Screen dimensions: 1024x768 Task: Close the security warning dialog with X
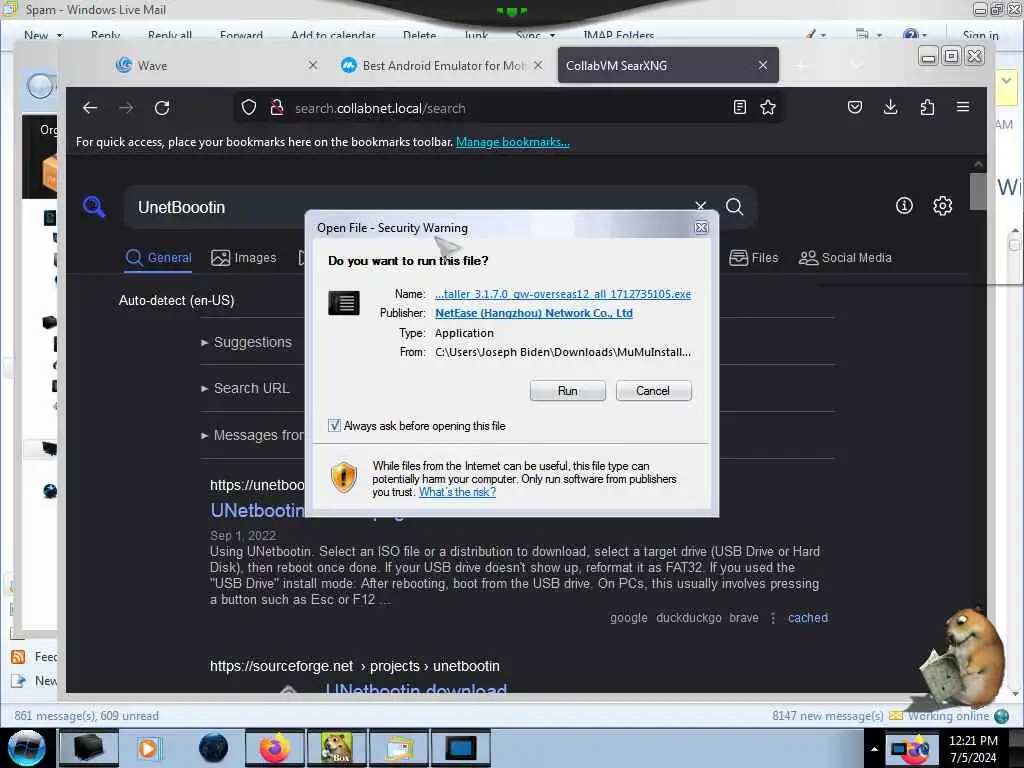pos(701,227)
